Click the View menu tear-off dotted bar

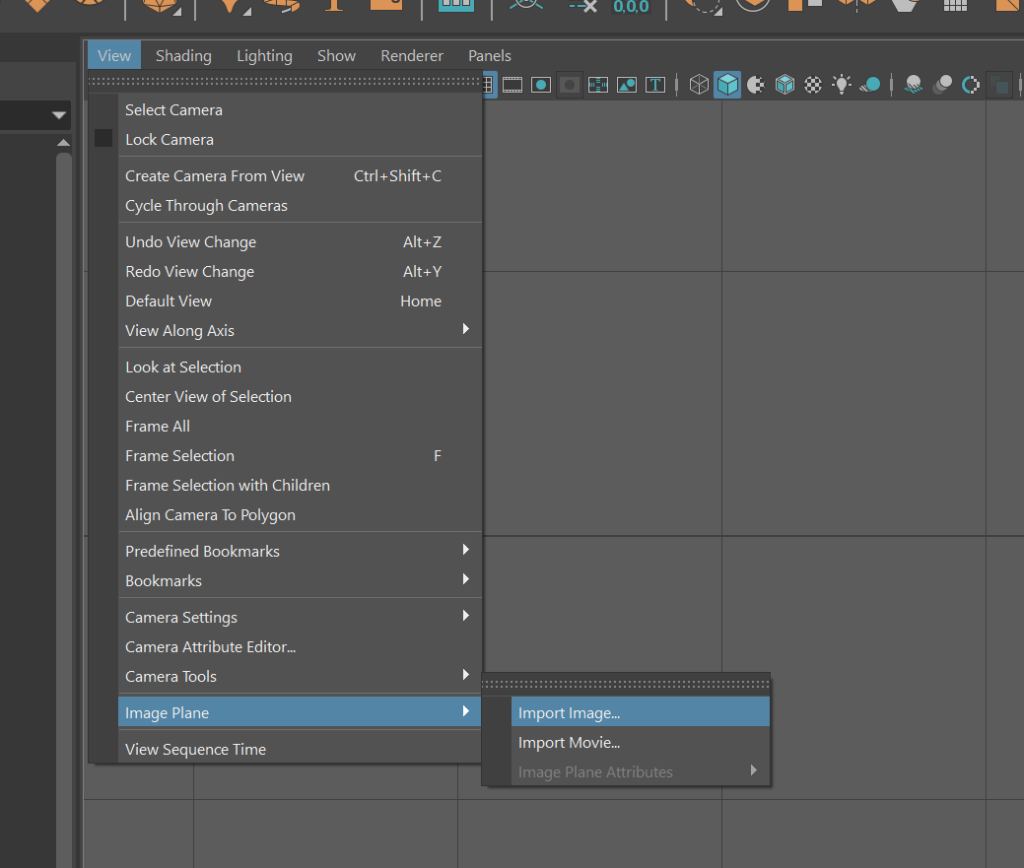tap(285, 81)
